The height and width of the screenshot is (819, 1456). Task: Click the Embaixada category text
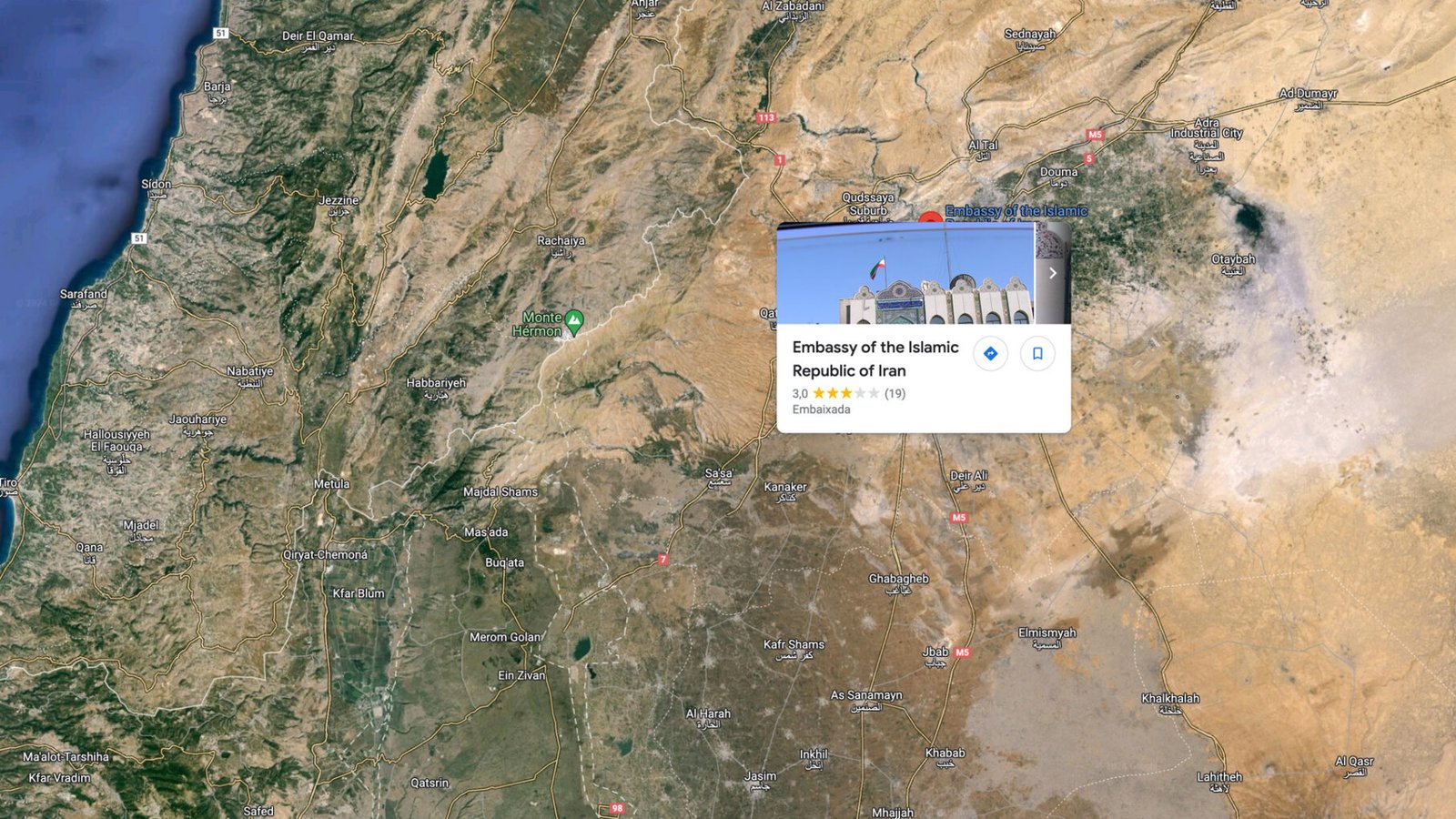[x=822, y=409]
